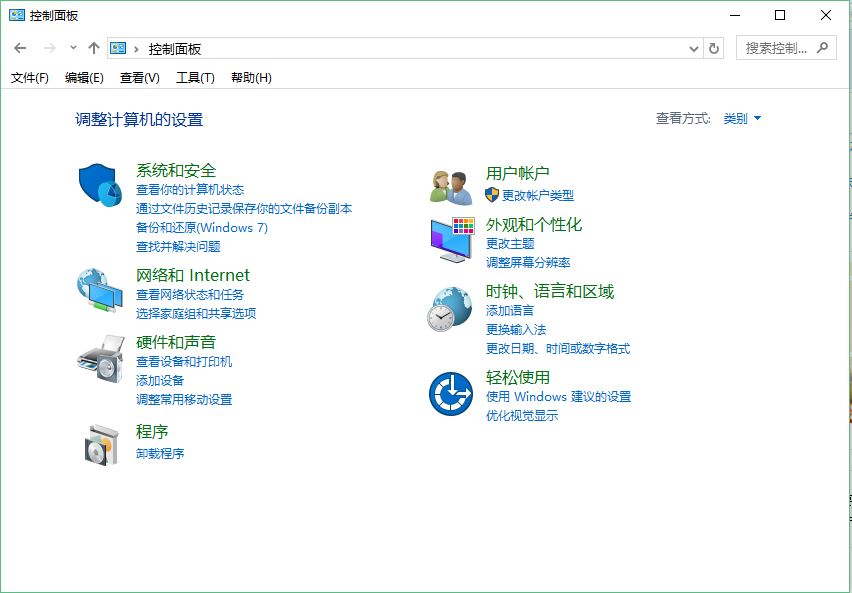The width and height of the screenshot is (852, 593).
Task: Open the Appearance and Personalization monitor icon
Action: click(452, 240)
